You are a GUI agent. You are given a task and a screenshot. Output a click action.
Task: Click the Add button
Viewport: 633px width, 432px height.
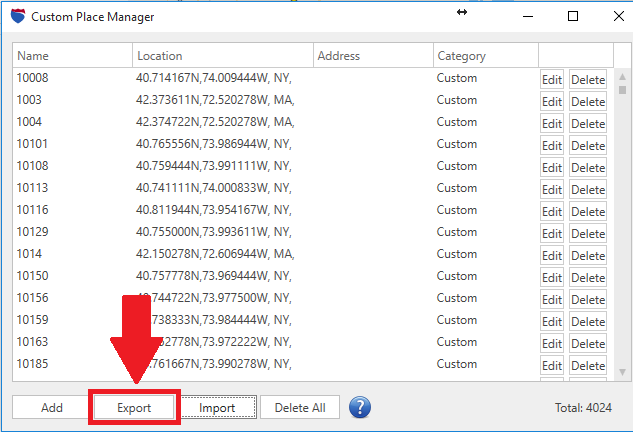(52, 408)
